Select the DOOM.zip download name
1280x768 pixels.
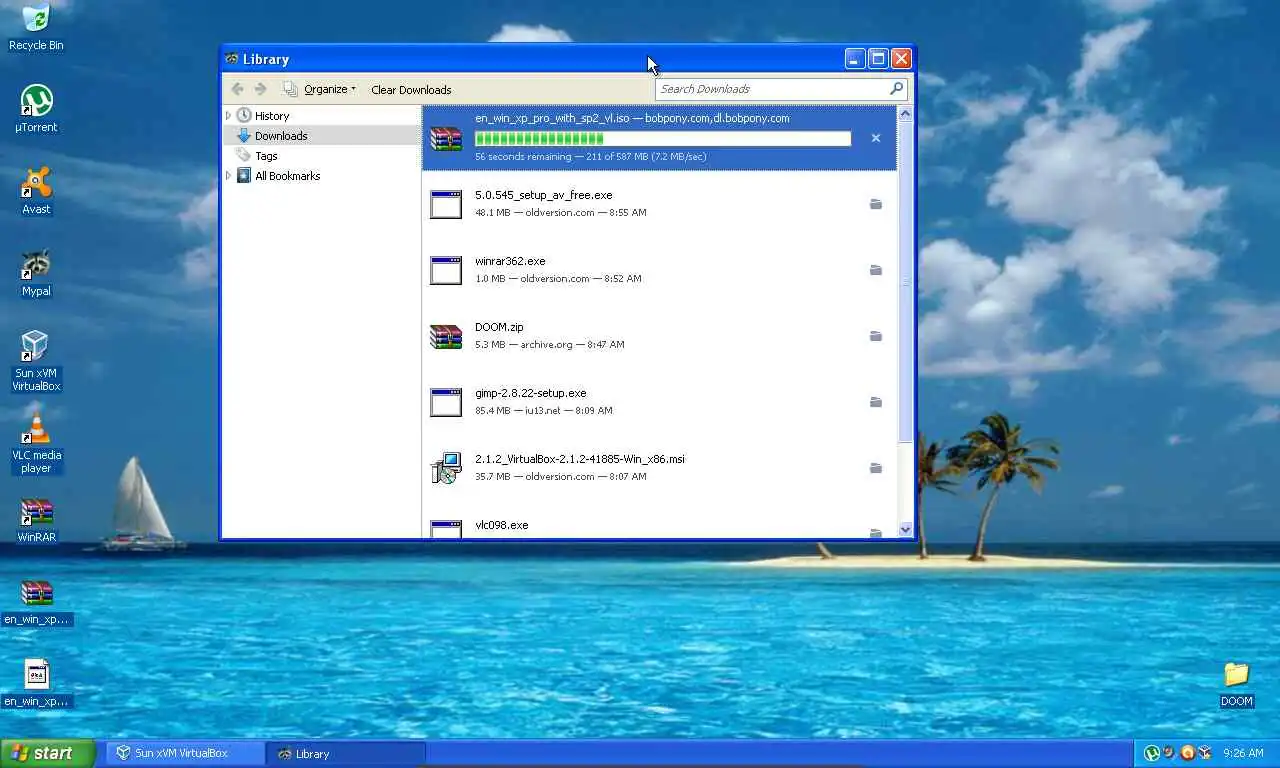[499, 327]
